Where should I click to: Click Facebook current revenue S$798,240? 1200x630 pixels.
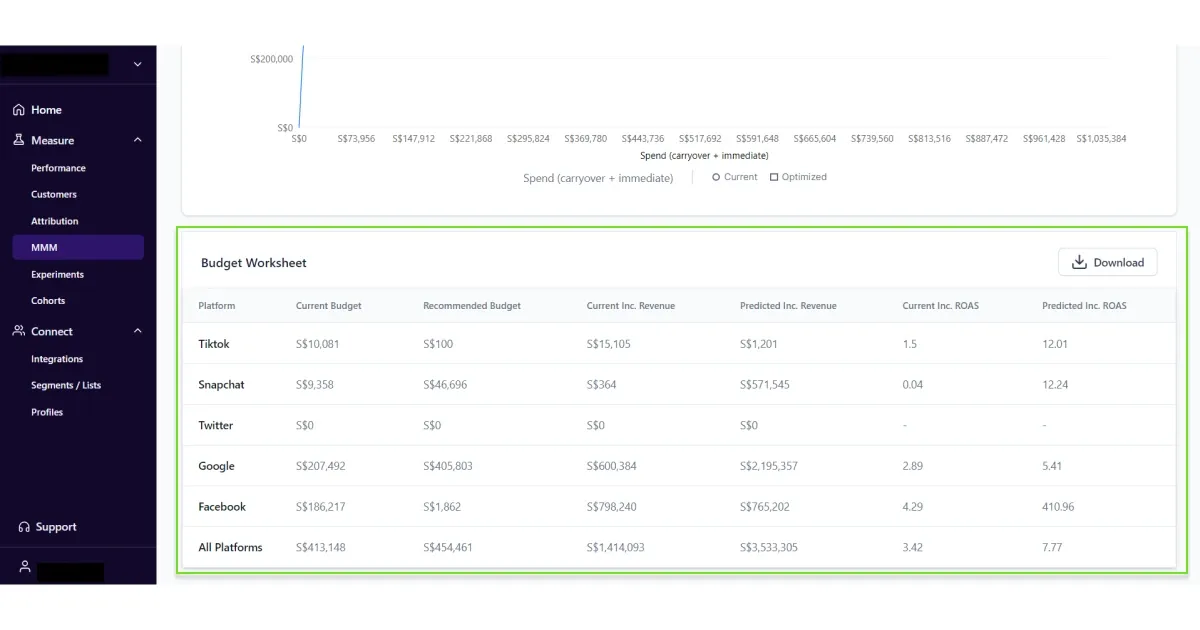612,507
